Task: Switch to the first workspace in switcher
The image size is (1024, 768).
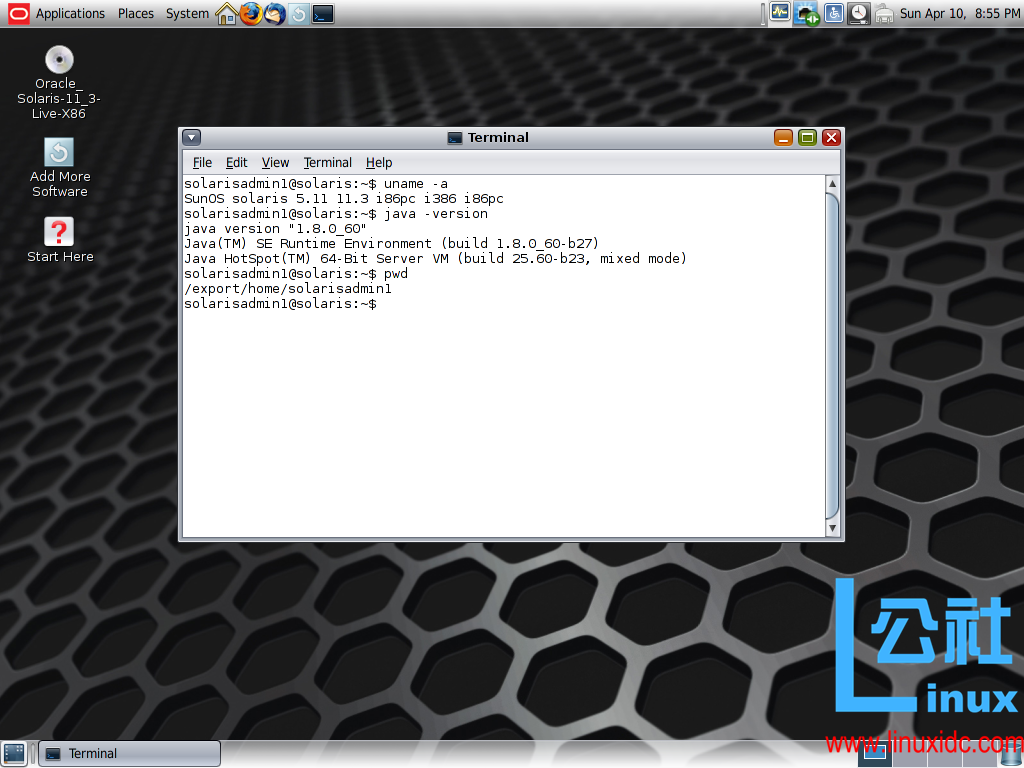Action: 875,754
